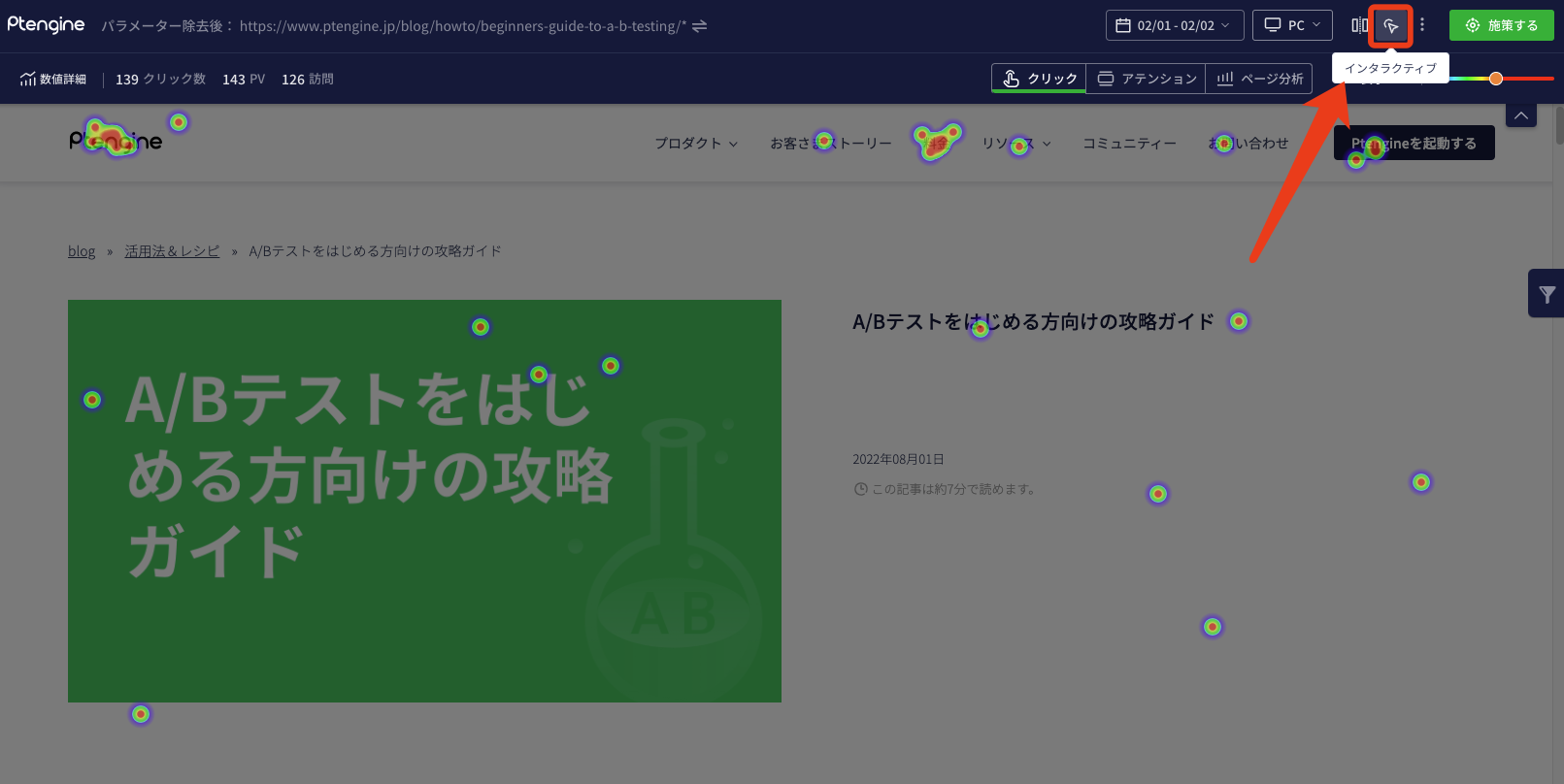This screenshot has width=1564, height=784.
Task: Click the heatmap intensity slider handle
Action: [1496, 79]
